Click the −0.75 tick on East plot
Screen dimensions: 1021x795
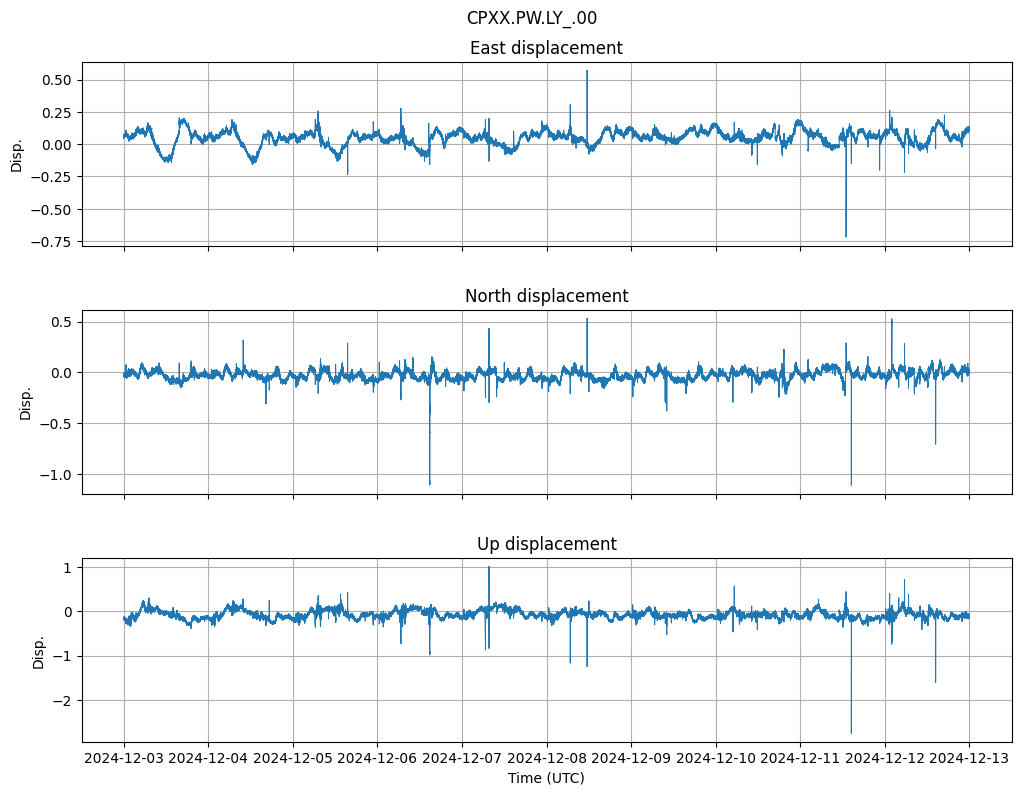click(x=54, y=242)
